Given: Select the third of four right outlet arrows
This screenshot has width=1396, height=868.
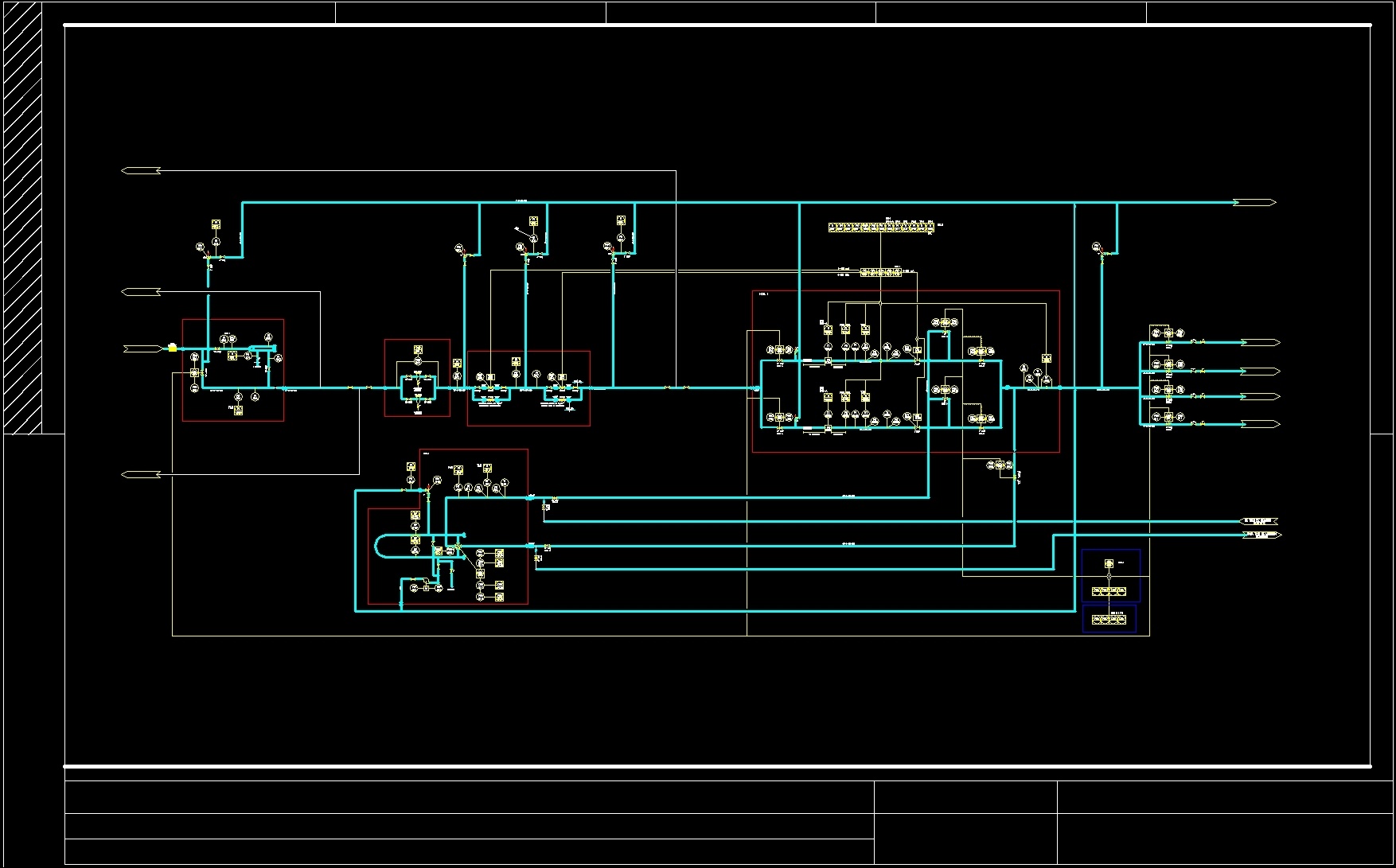Looking at the screenshot, I should click(x=1261, y=396).
